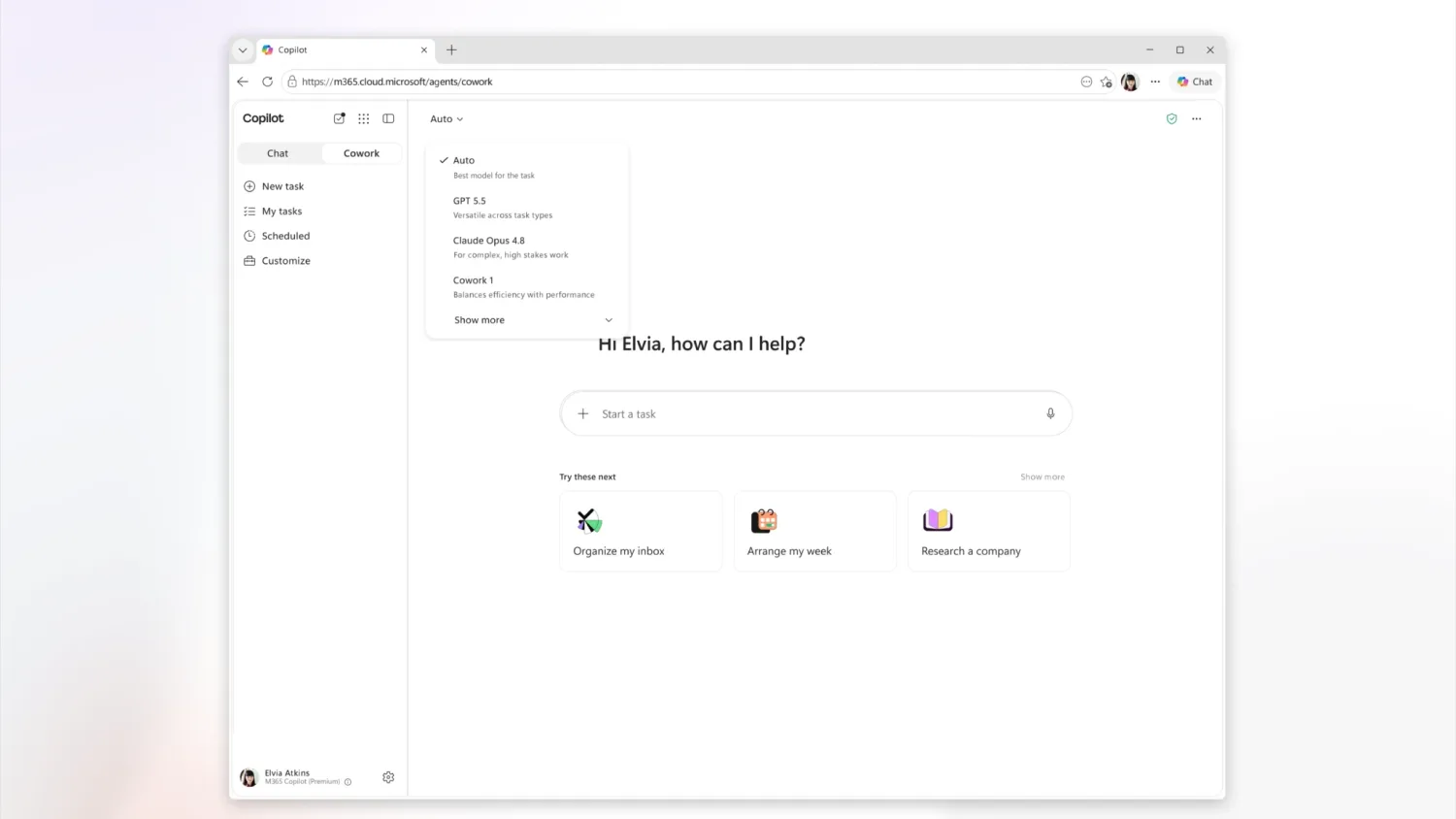Image resolution: width=1456 pixels, height=819 pixels.
Task: Open the tab search chevron in title bar
Action: pyautogui.click(x=243, y=49)
